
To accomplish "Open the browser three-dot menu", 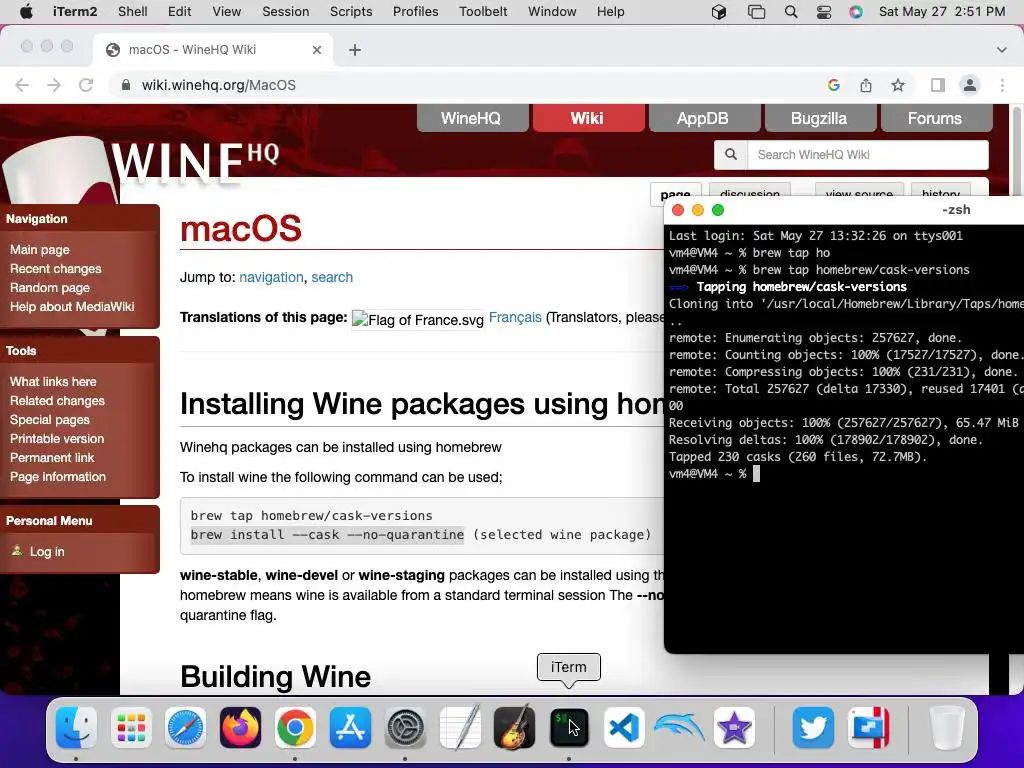I will [x=1002, y=85].
